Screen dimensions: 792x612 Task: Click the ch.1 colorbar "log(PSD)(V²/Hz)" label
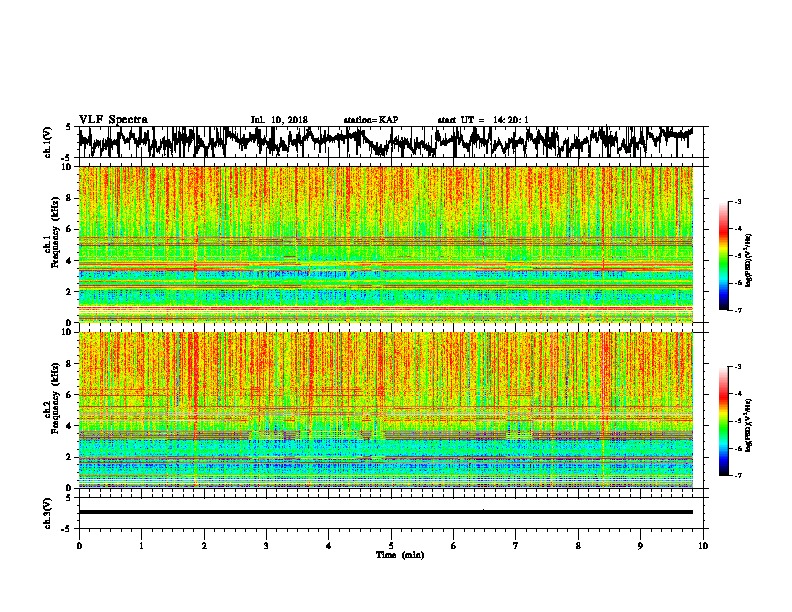749,261
